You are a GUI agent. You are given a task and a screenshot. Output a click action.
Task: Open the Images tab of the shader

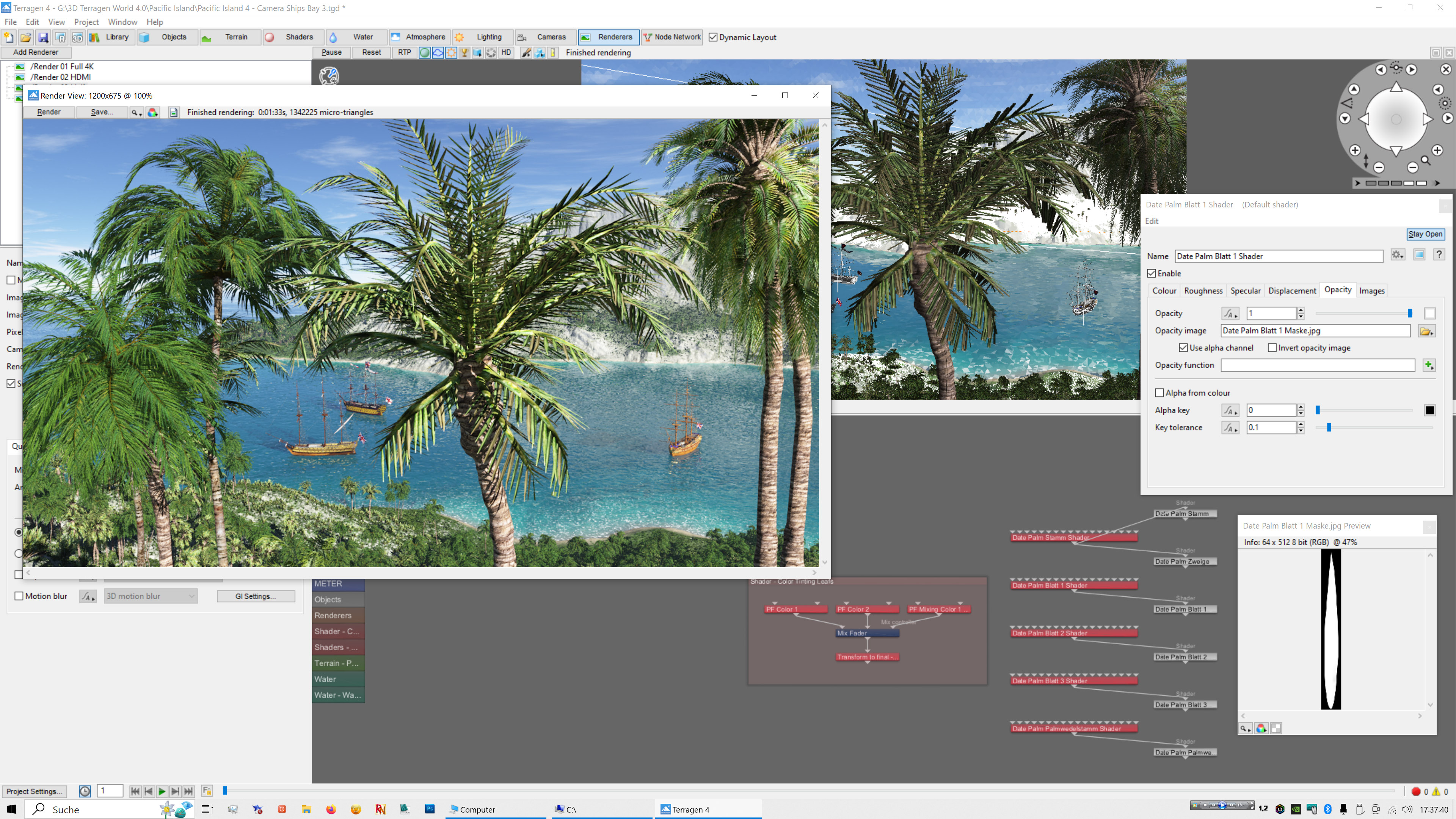click(1371, 290)
